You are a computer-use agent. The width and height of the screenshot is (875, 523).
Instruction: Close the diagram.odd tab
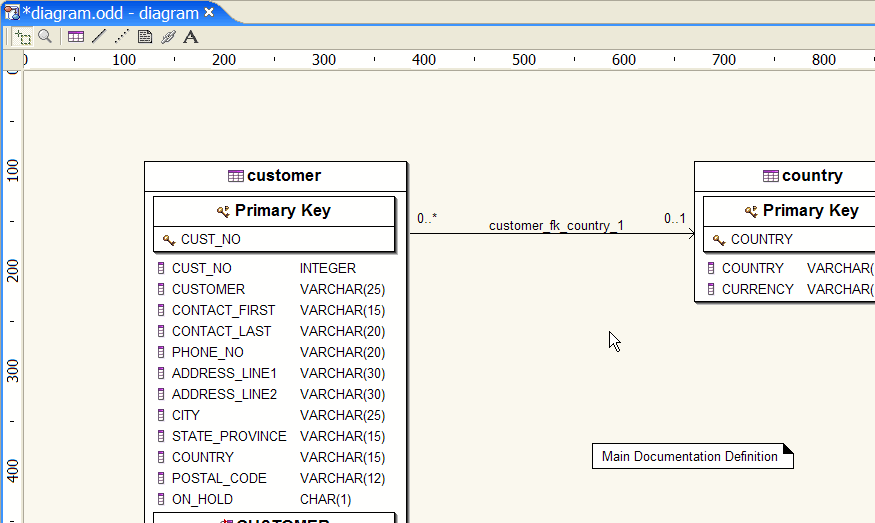click(209, 13)
